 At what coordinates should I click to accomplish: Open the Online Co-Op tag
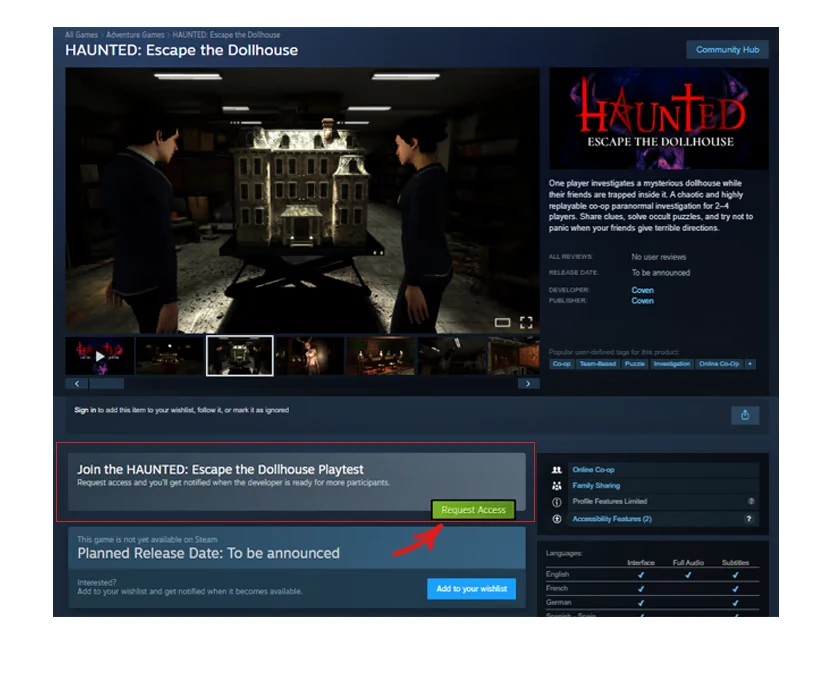(719, 364)
